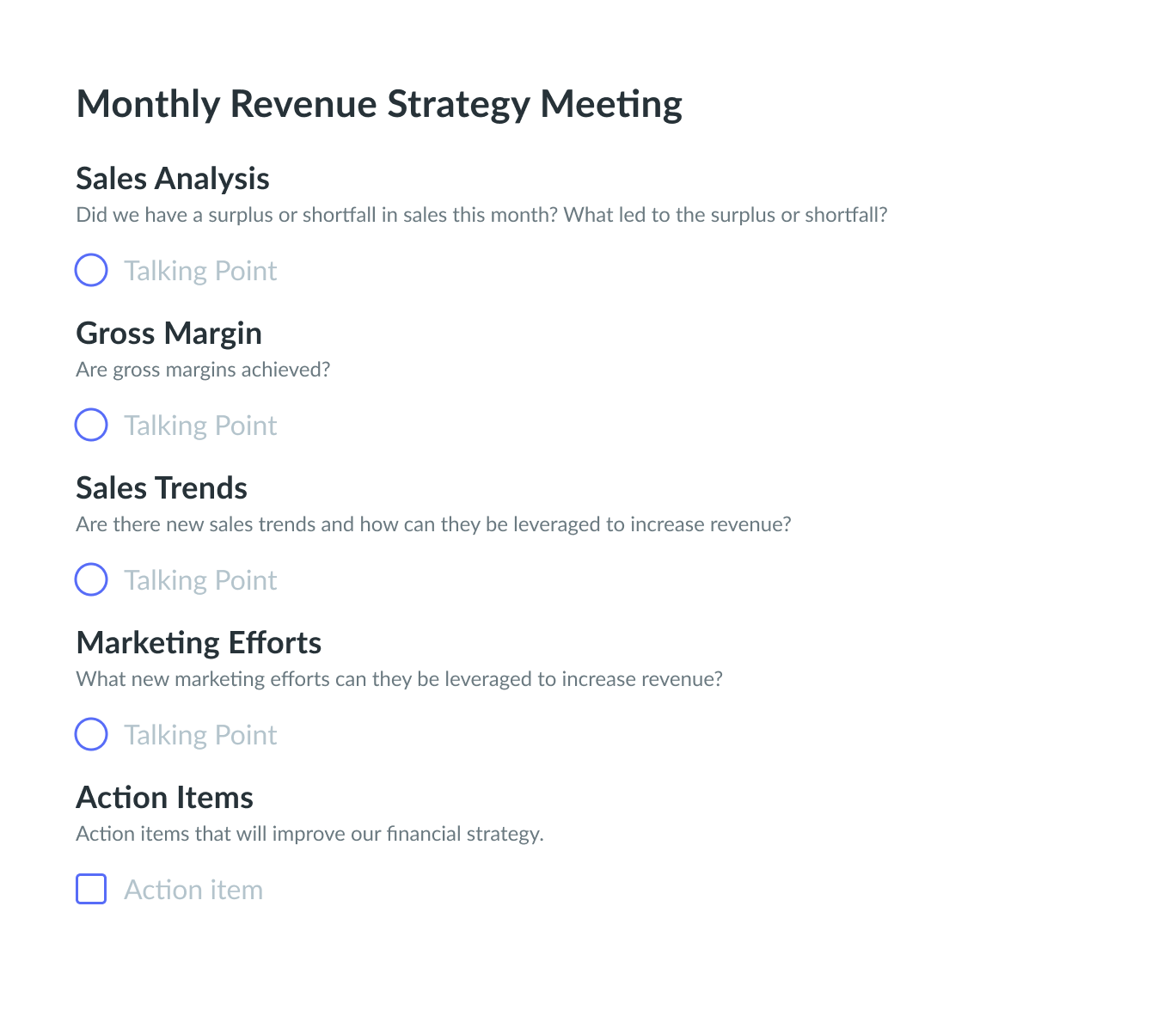Click Talking Point field under Sales Trends

(200, 580)
